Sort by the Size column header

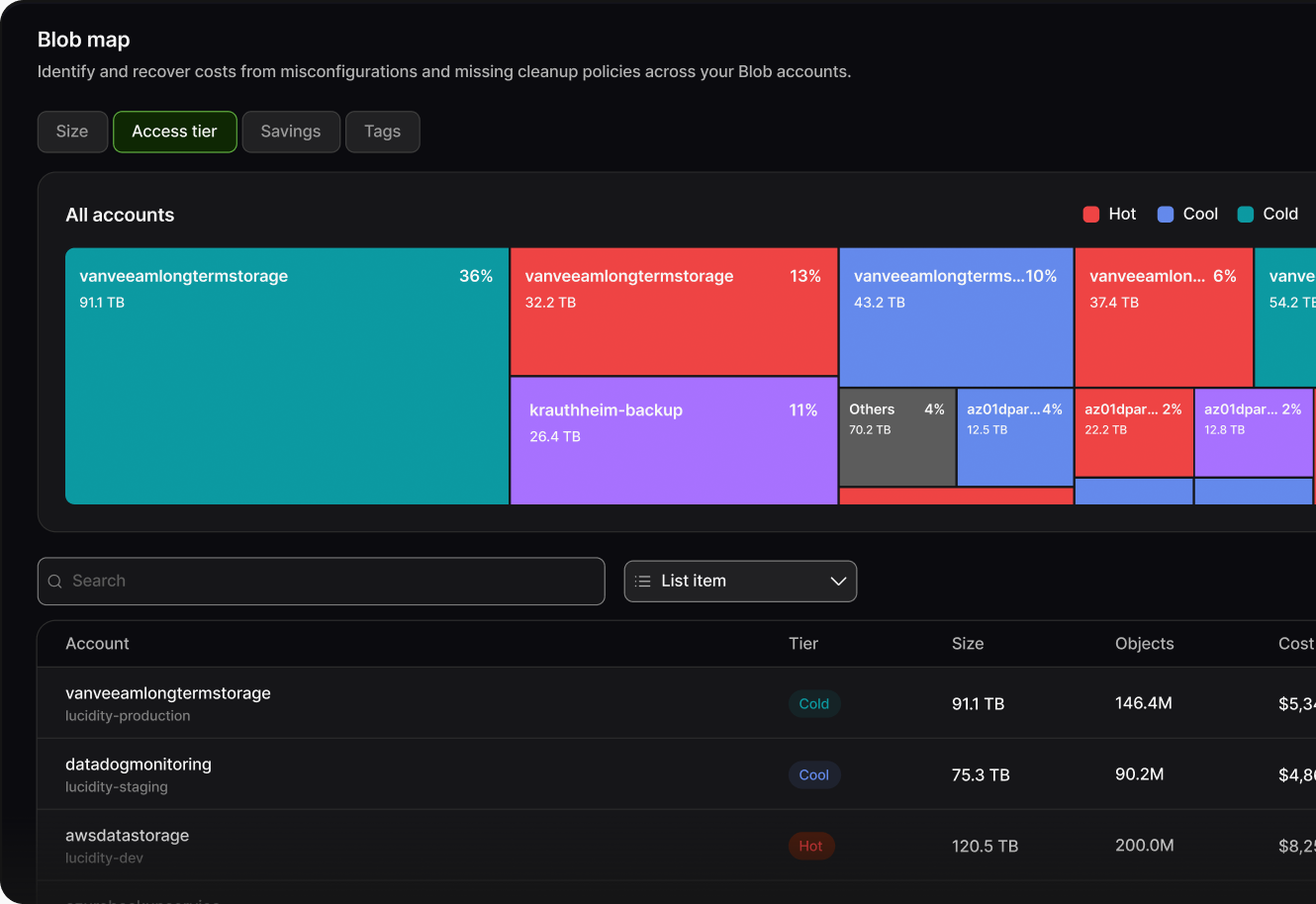point(968,644)
